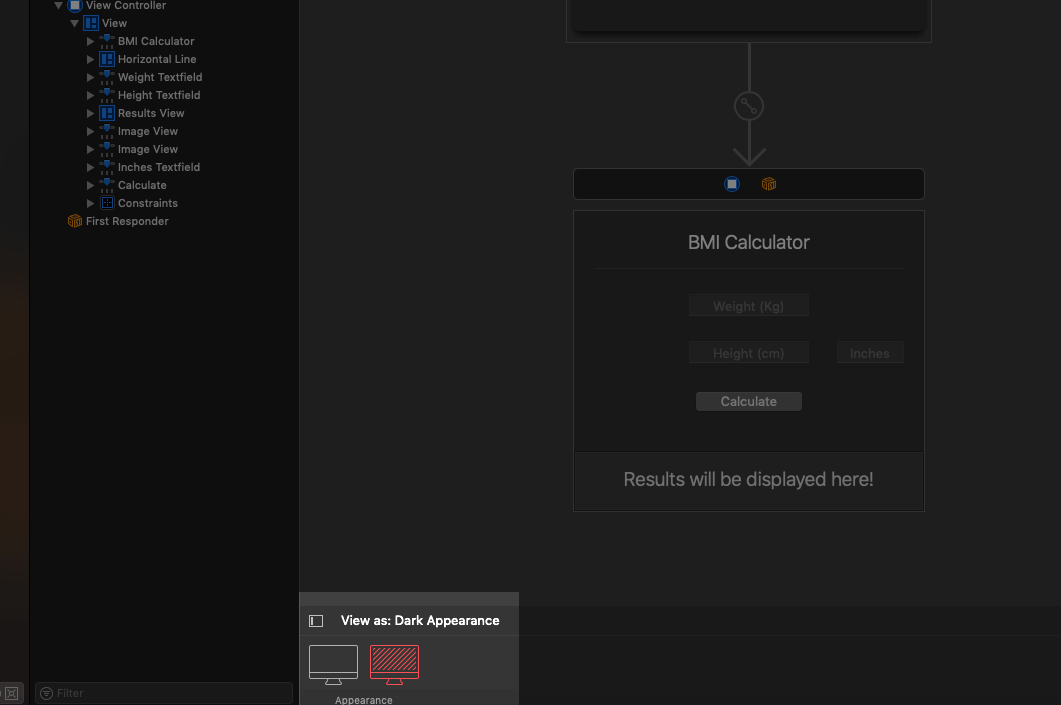Image resolution: width=1061 pixels, height=705 pixels.
Task: Click the Results View icon in the outline
Action: 107,113
